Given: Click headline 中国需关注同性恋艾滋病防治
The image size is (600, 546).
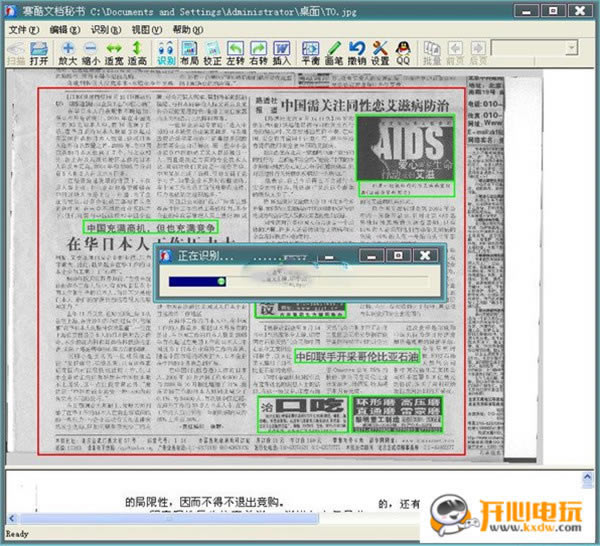Looking at the screenshot, I should point(365,105).
